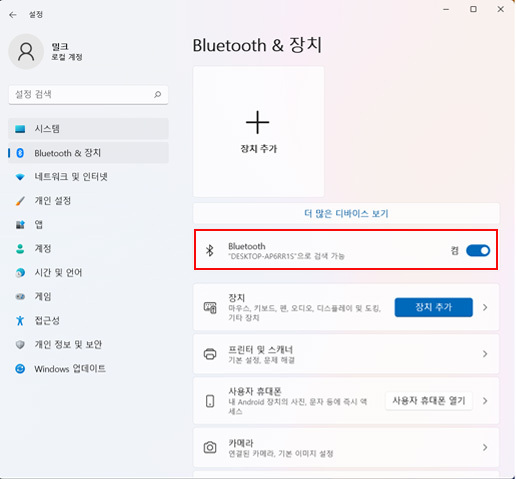
Task: Turn off the Bluetooth toggle switch
Action: pos(478,250)
